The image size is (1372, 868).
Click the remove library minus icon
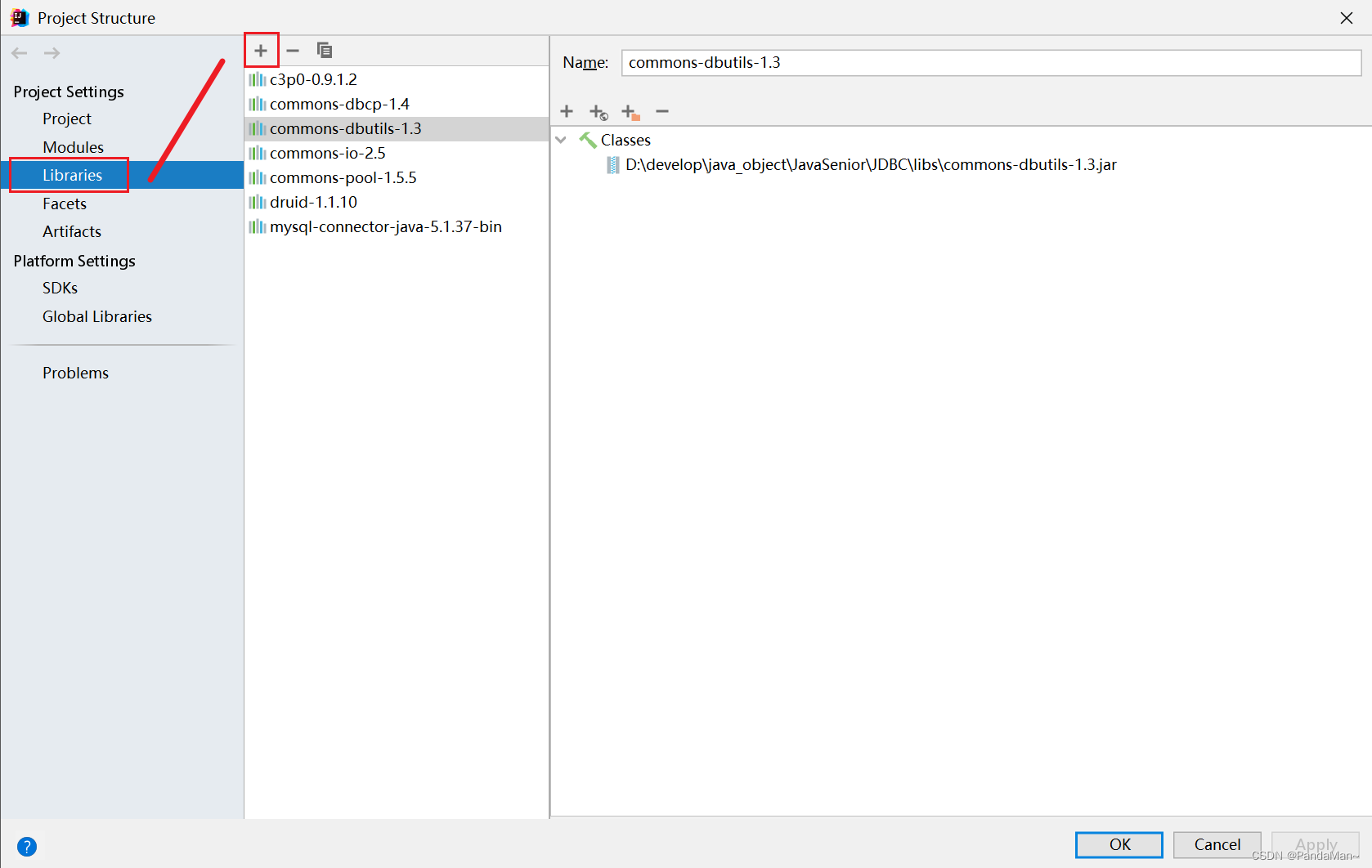coord(293,51)
